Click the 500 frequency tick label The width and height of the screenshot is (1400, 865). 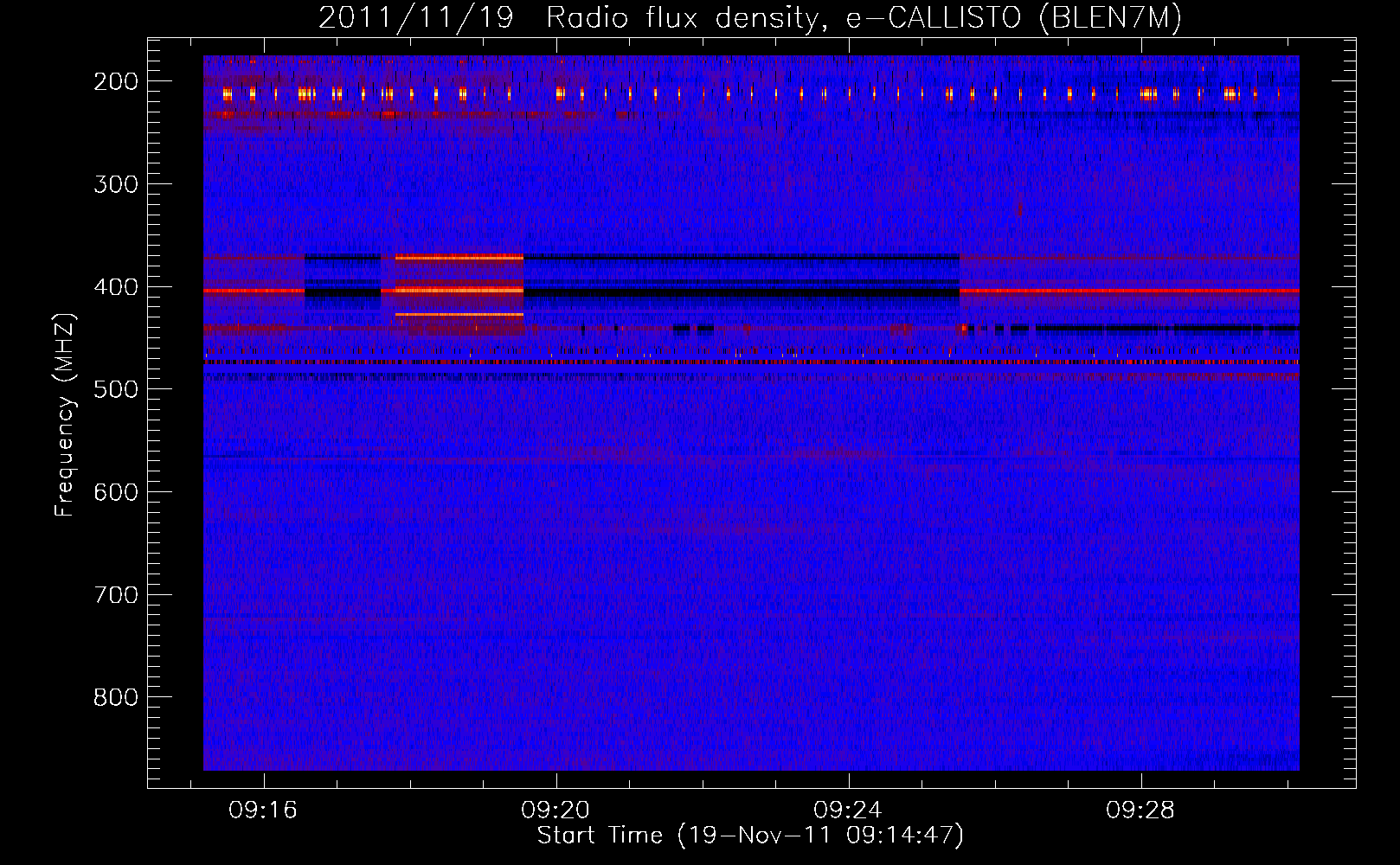(x=116, y=389)
